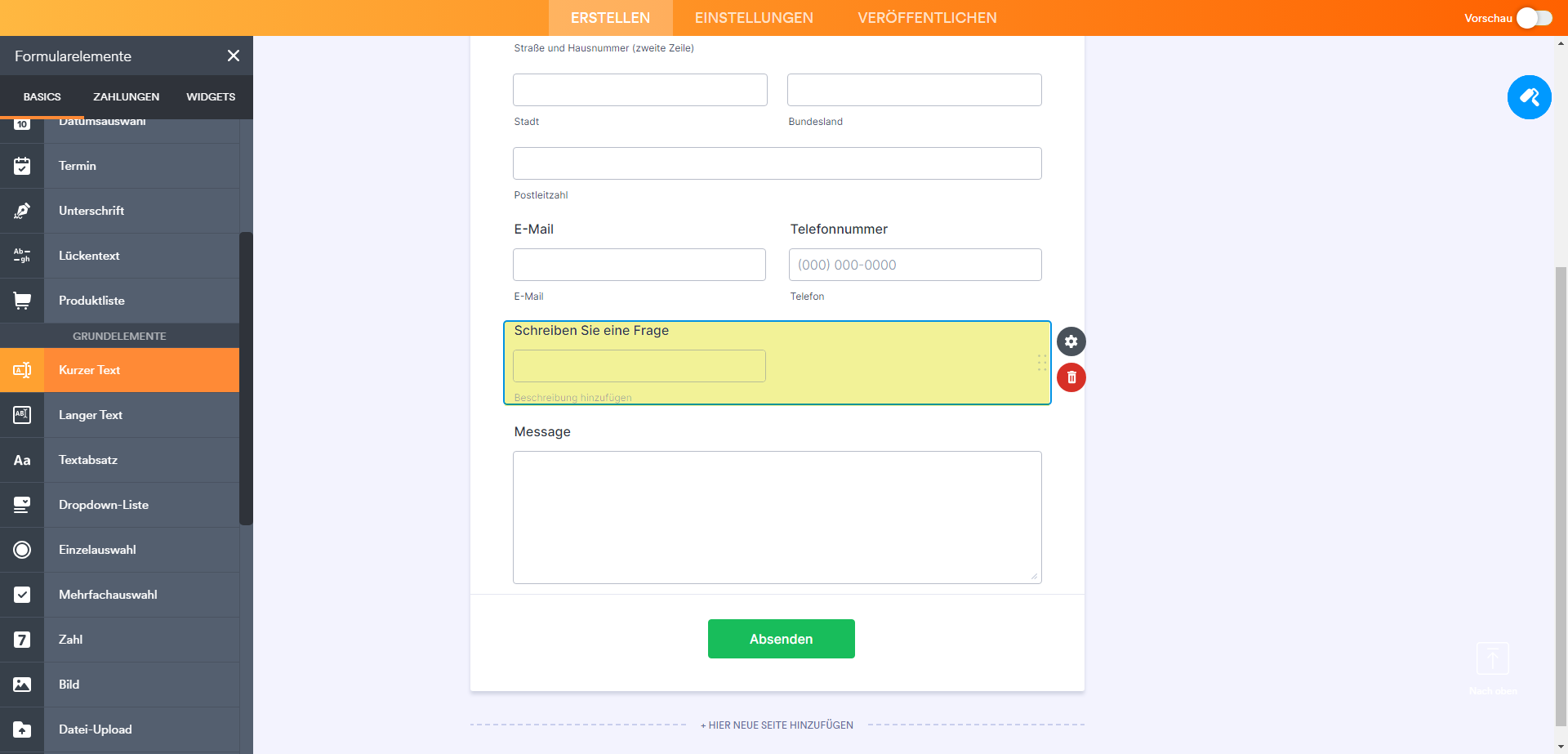This screenshot has height=754, width=1568.
Task: Toggle the Vorschau preview switch
Action: coord(1534,18)
